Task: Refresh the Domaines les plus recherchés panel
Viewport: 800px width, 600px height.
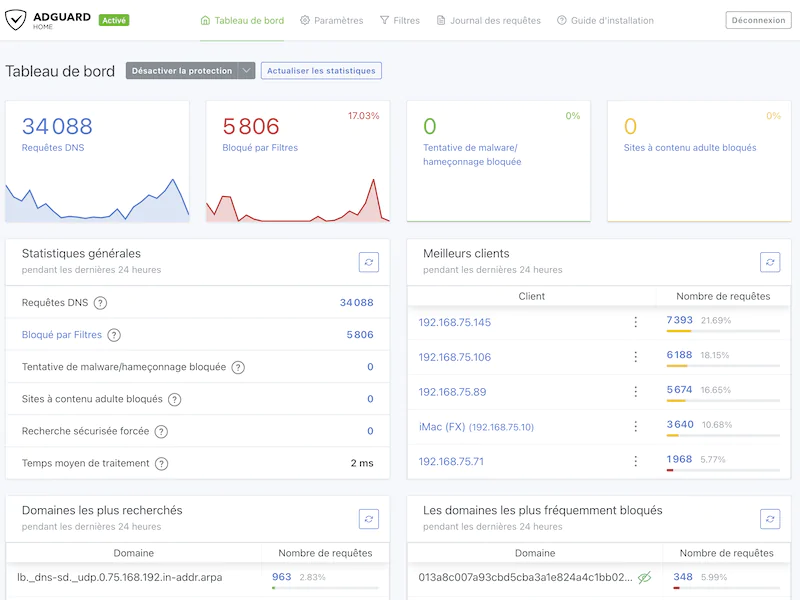Action: point(369,519)
